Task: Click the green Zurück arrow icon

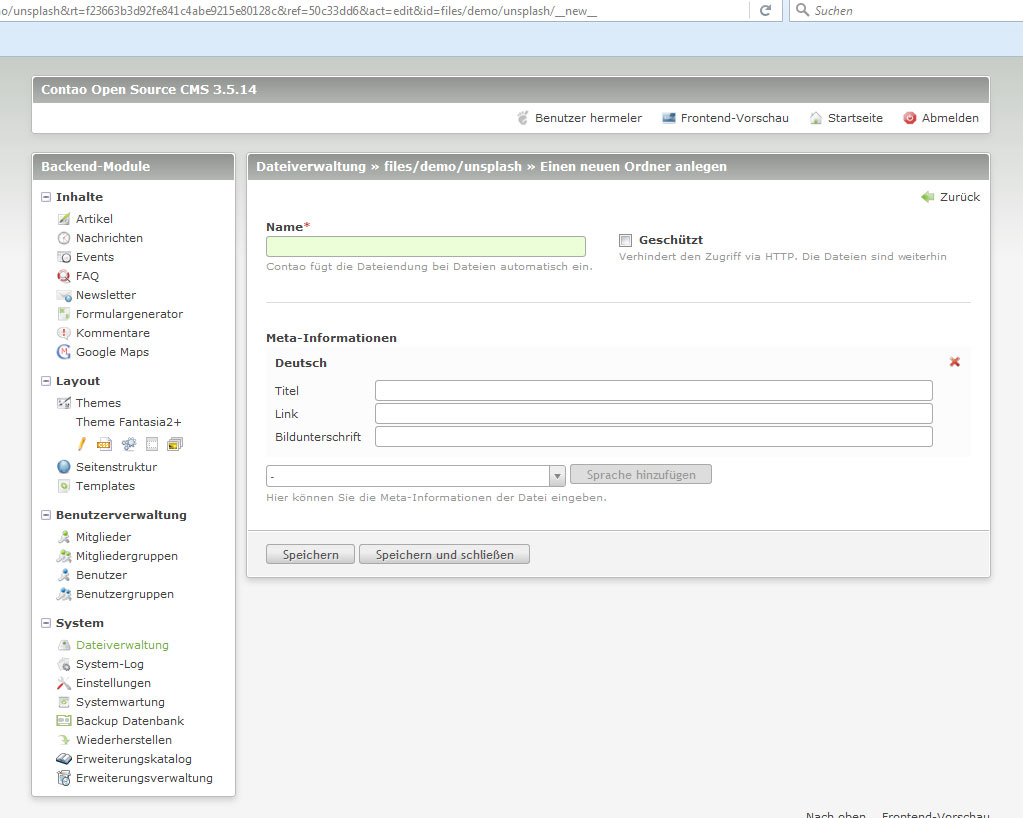Action: 927,197
